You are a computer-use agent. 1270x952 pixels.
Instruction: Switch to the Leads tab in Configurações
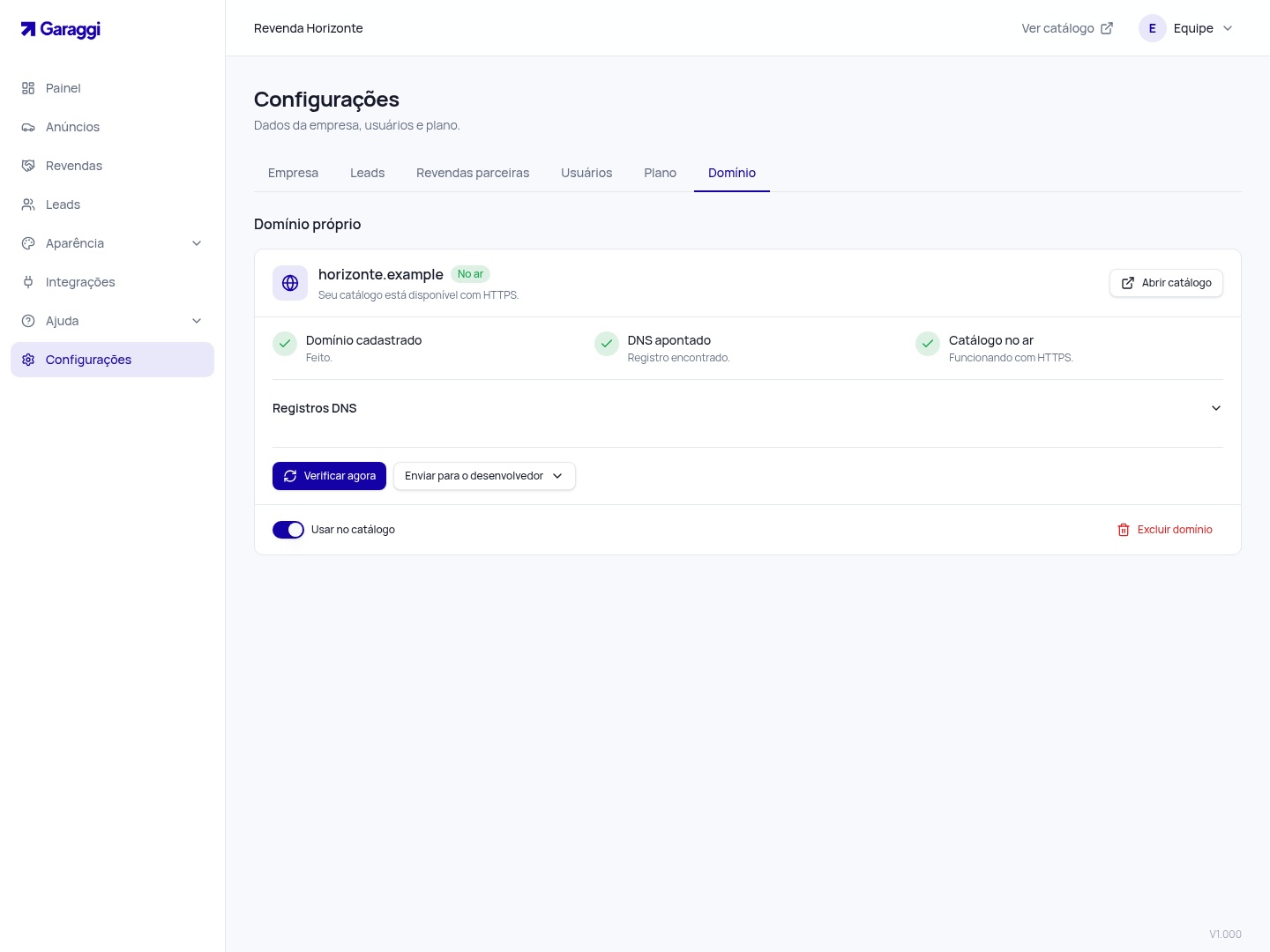pyautogui.click(x=367, y=173)
